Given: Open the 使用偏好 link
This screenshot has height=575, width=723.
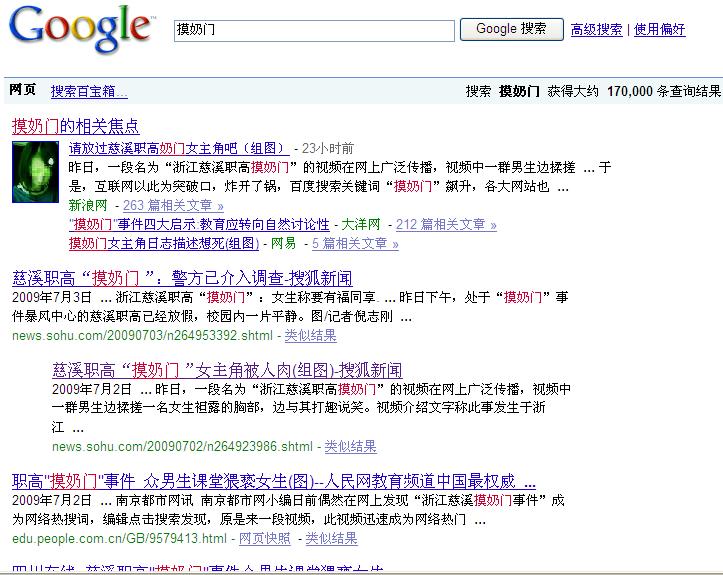Looking at the screenshot, I should tap(659, 30).
